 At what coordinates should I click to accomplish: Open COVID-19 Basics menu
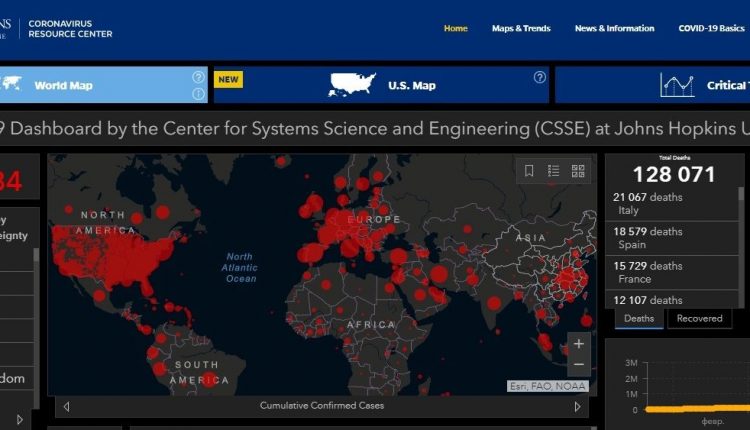711,28
